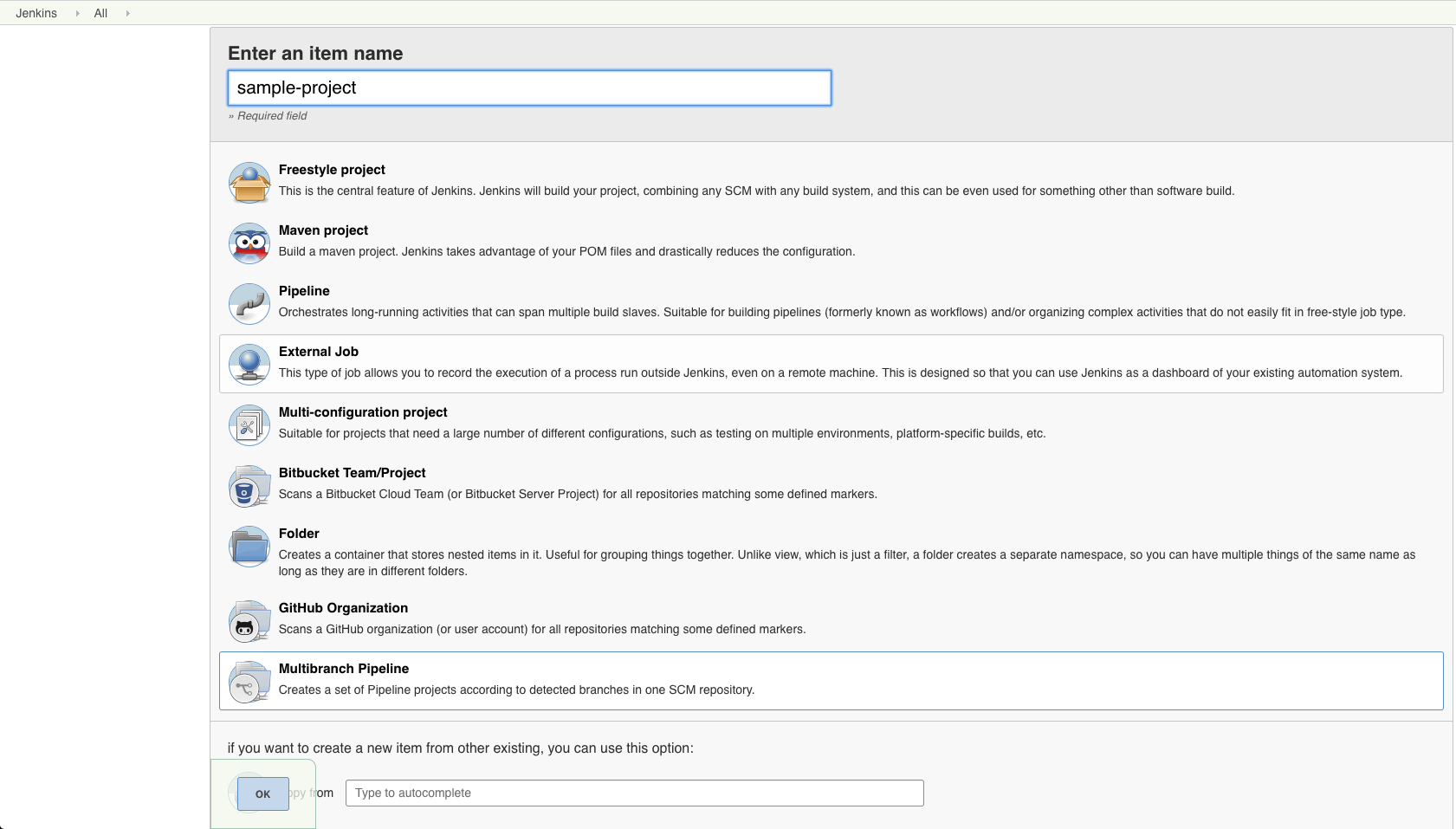Screen dimensions: 1456x829
Task: Confirm creation with the OK button
Action: pos(262,793)
